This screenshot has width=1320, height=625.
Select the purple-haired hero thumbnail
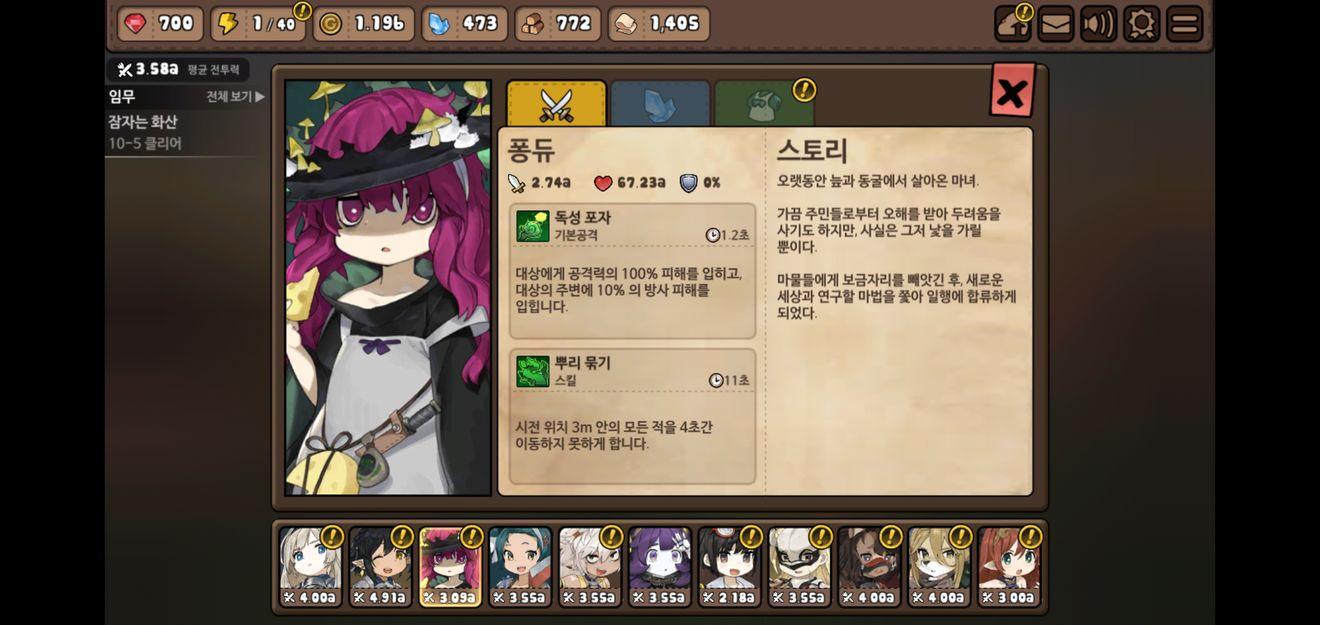(x=660, y=567)
